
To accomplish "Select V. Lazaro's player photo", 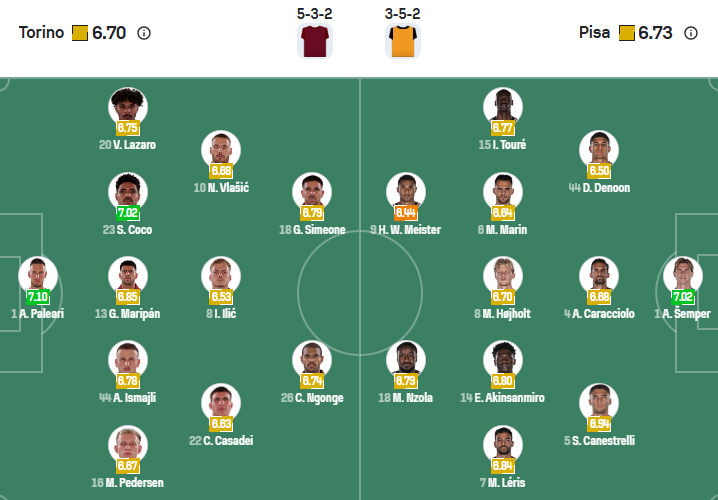I will [x=128, y=106].
